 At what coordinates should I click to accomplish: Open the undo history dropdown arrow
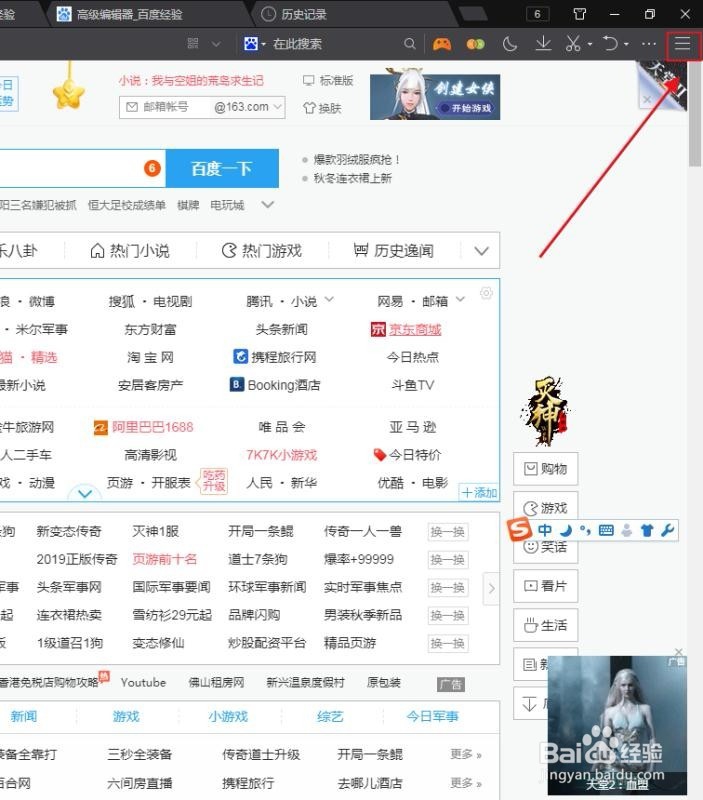point(626,44)
